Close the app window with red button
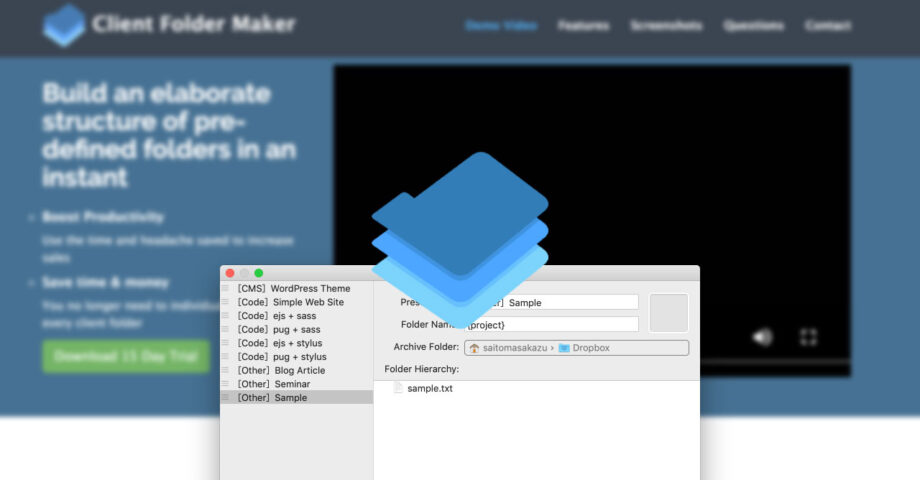Image resolution: width=920 pixels, height=480 pixels. pyautogui.click(x=230, y=273)
